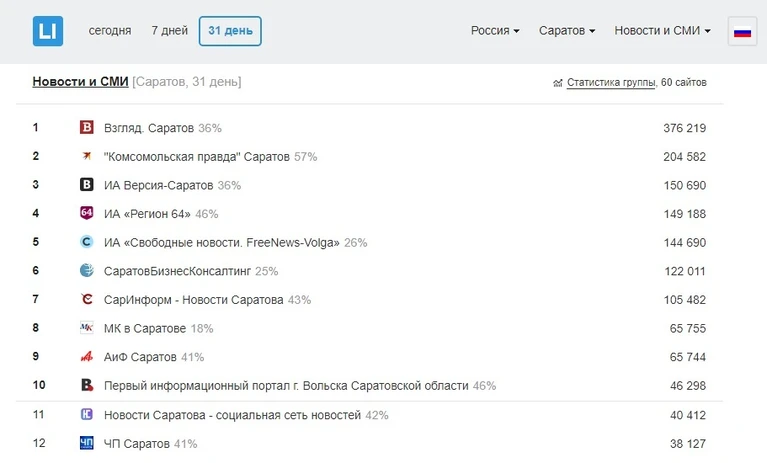This screenshot has width=767, height=463.
Task: Click the Russian flag language button
Action: pos(742,31)
